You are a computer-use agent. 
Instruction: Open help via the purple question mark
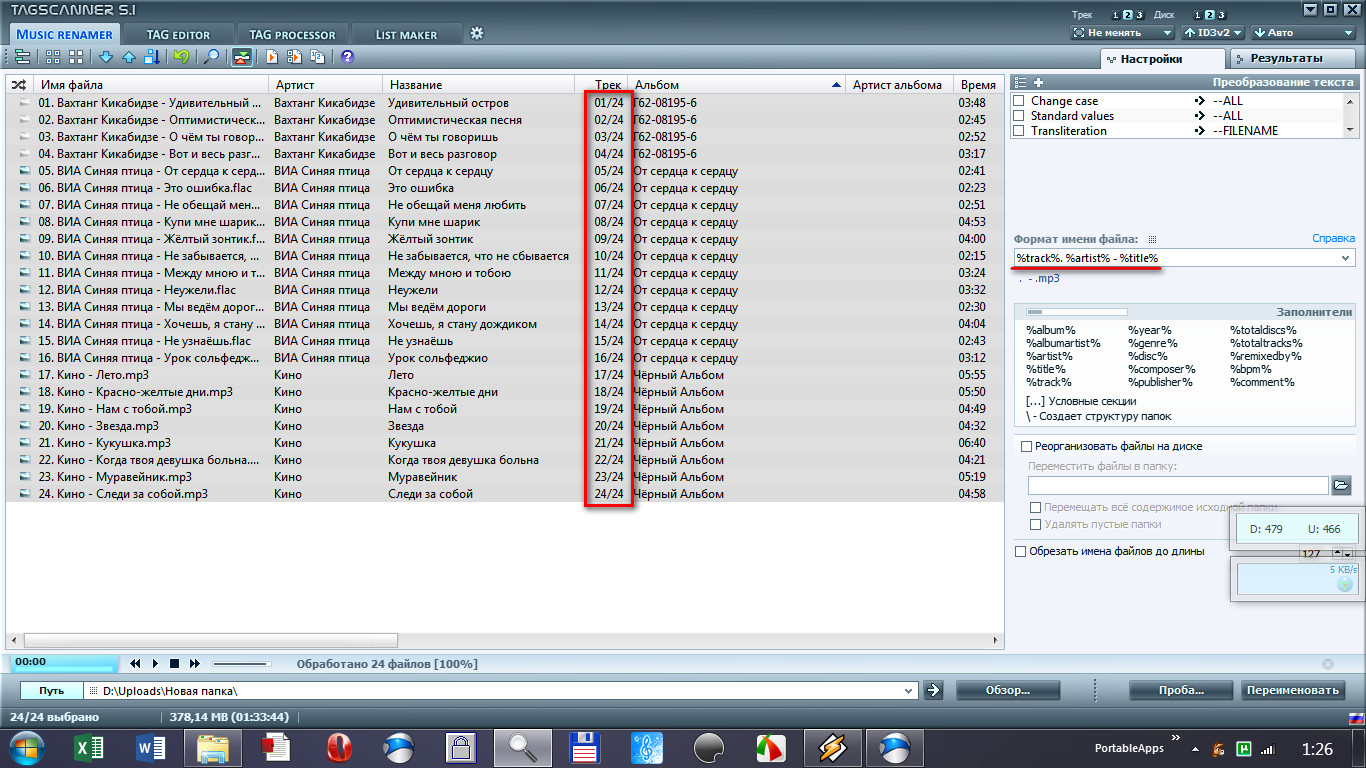[x=347, y=57]
